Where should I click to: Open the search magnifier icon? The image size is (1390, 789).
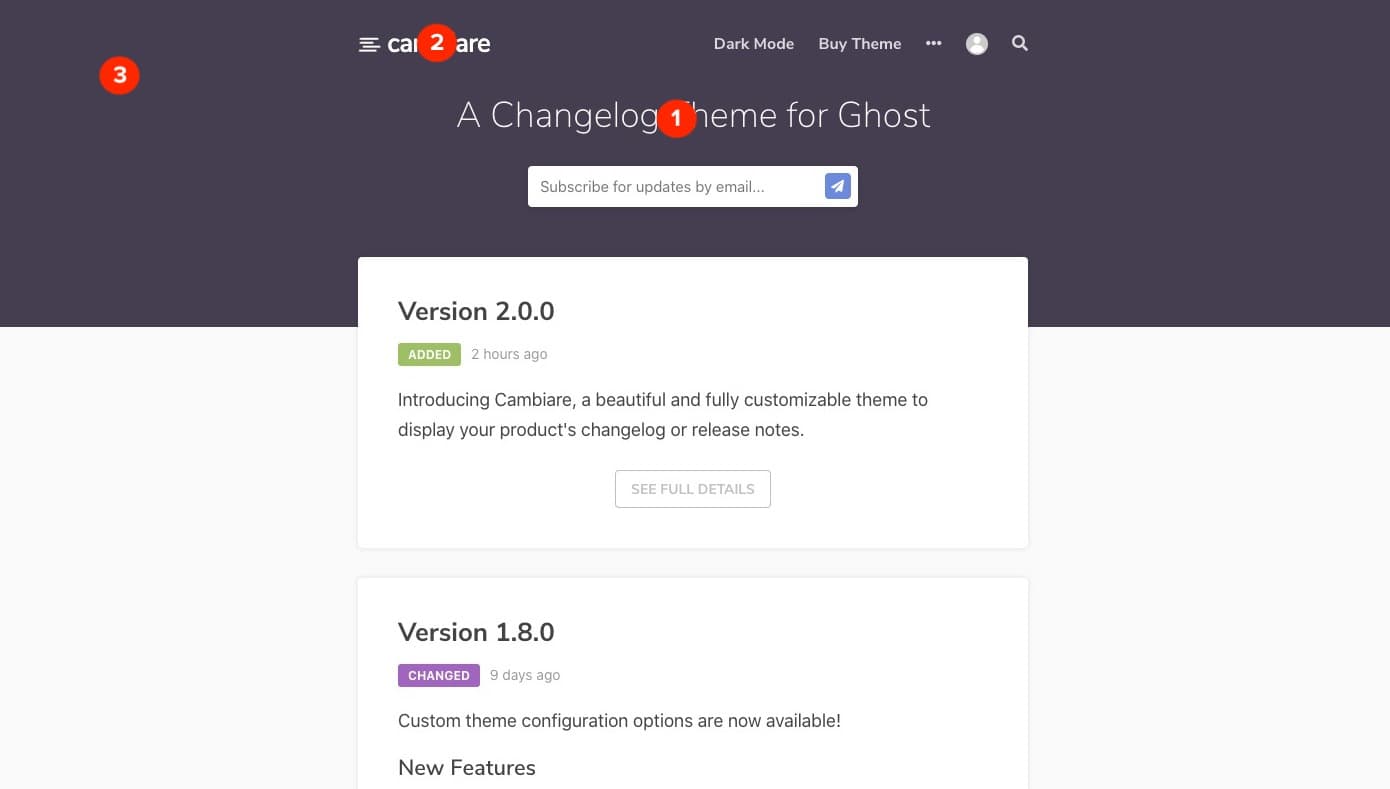click(x=1020, y=43)
